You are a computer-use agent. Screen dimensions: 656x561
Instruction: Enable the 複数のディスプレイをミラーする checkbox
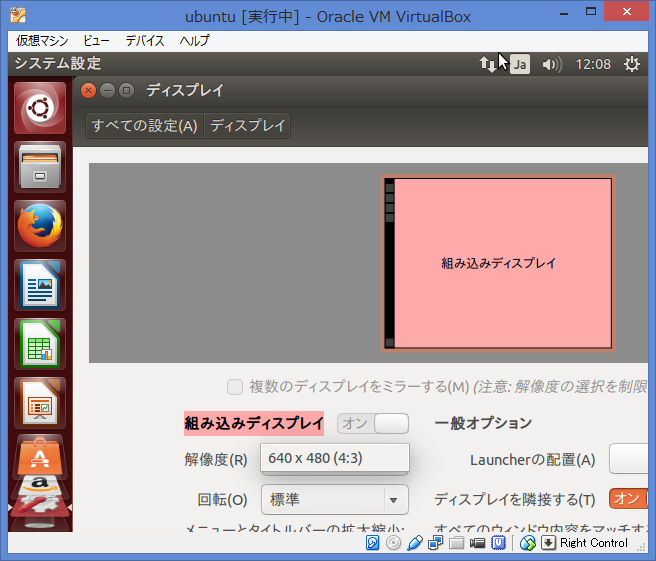click(235, 387)
